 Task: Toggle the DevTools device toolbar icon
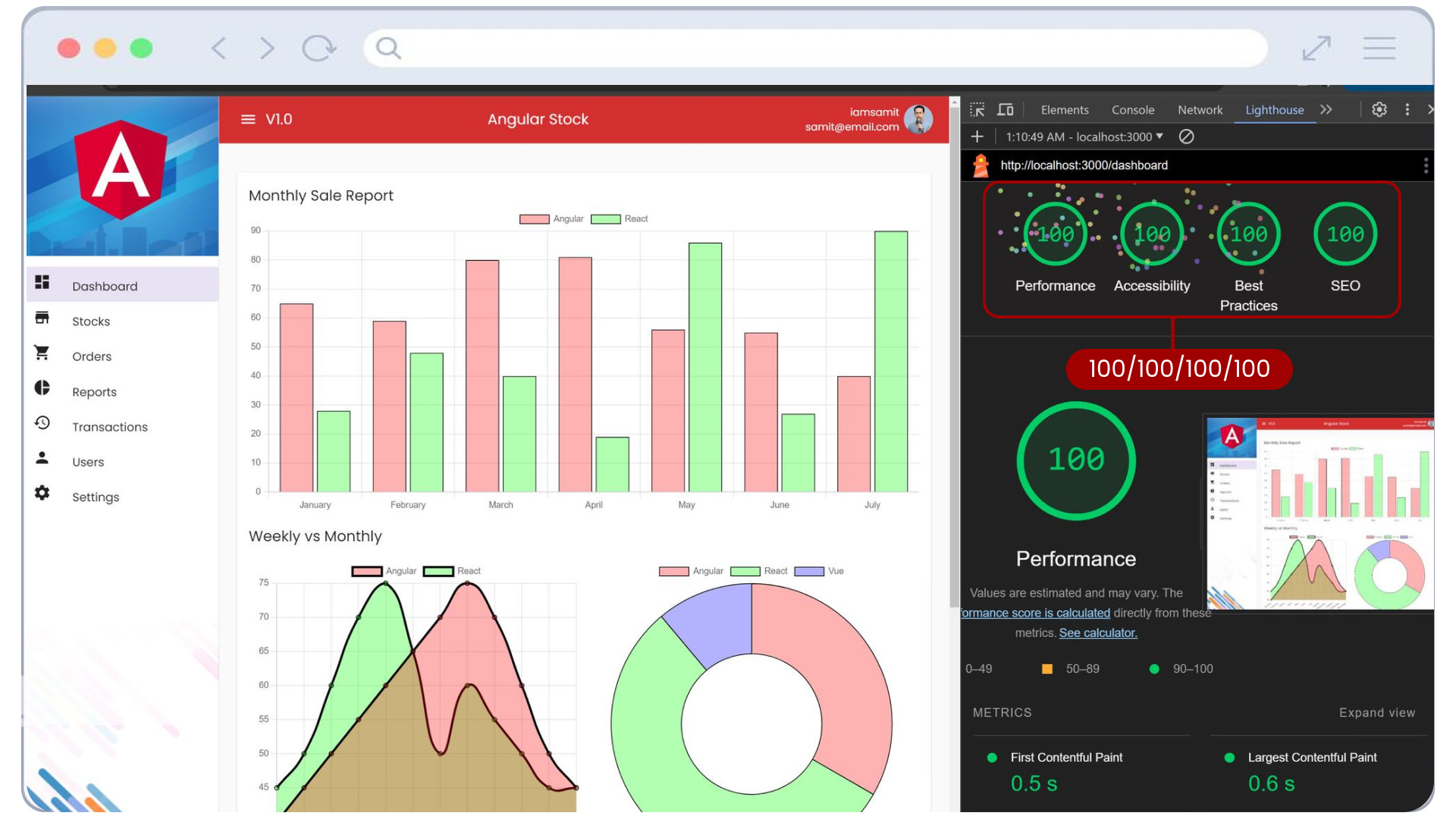[x=1006, y=110]
